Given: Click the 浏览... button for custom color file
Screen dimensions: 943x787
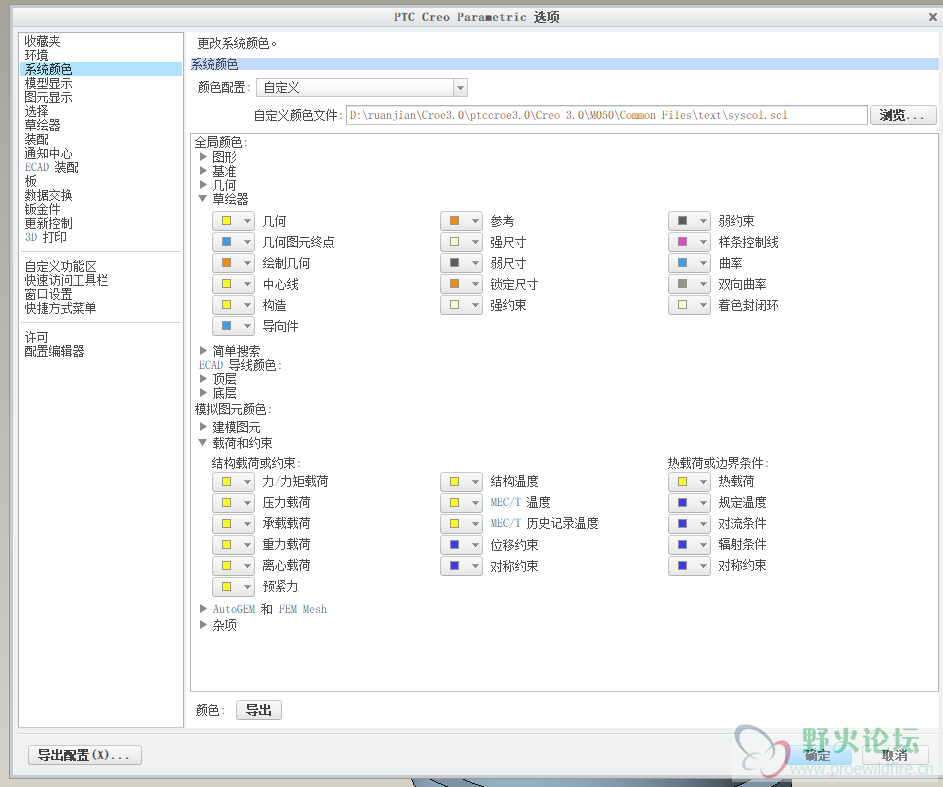Looking at the screenshot, I should point(903,115).
